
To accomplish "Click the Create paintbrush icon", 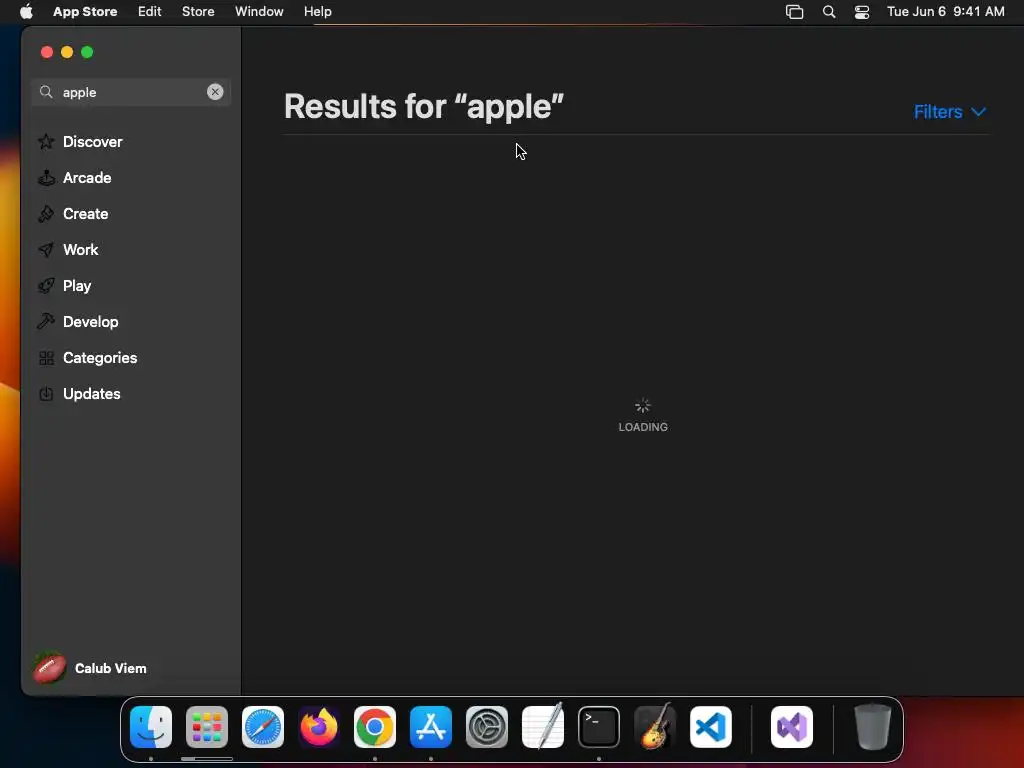I will 46,214.
